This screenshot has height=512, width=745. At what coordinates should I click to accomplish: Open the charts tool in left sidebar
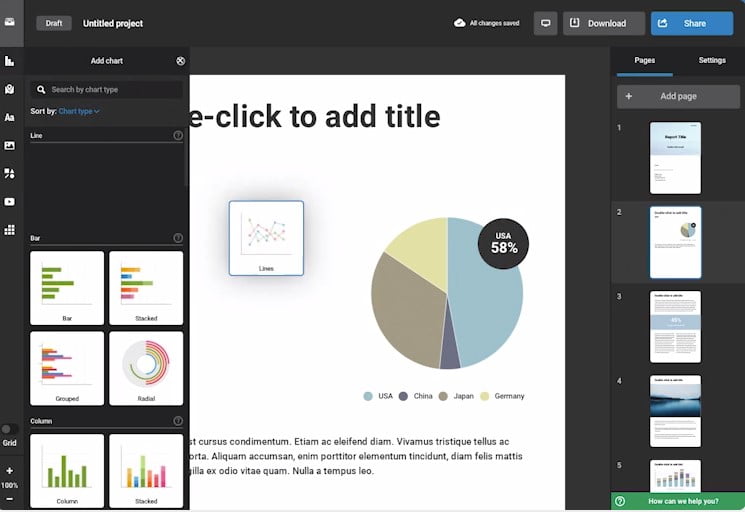point(10,61)
